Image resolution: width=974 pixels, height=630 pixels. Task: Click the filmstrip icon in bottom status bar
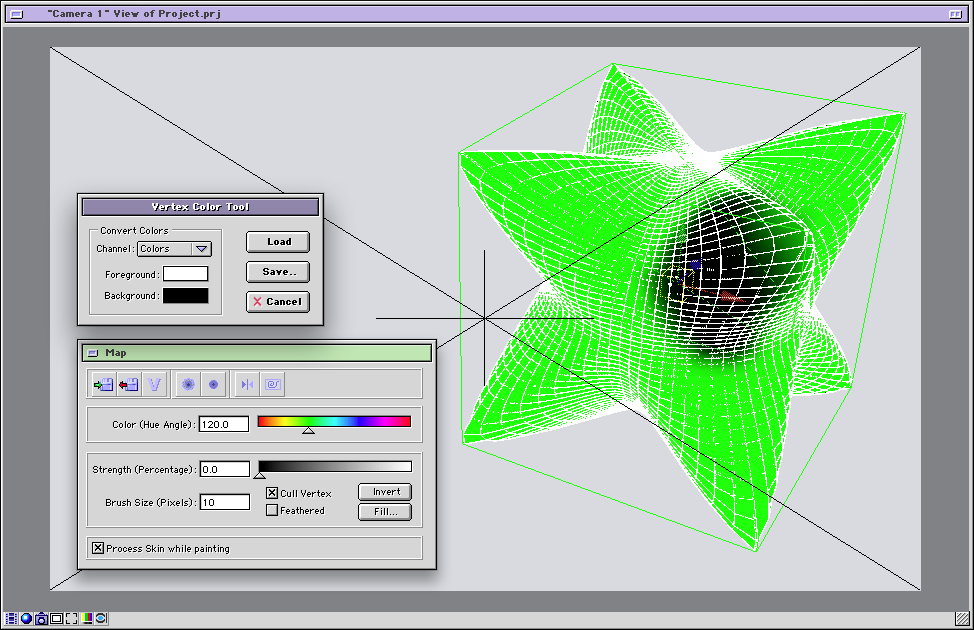[x=11, y=619]
